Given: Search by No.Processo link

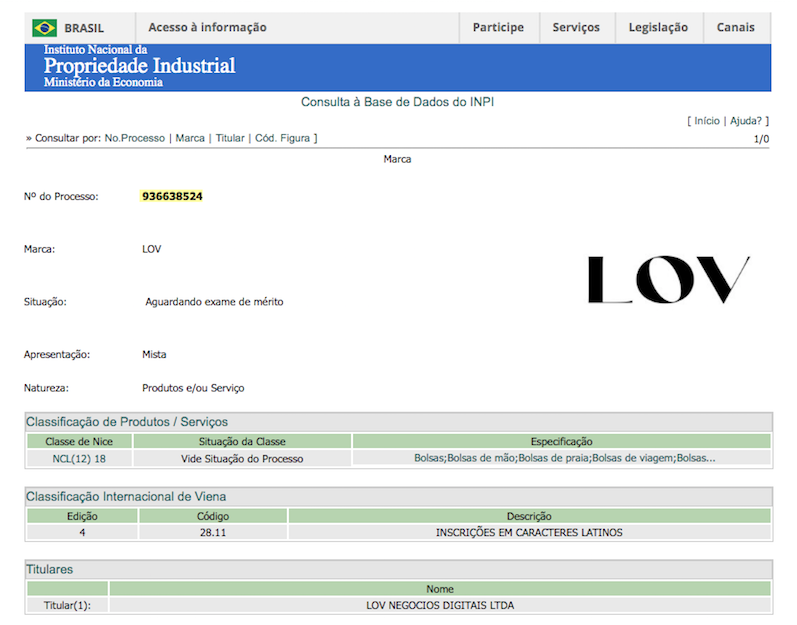Looking at the screenshot, I should 135,138.
